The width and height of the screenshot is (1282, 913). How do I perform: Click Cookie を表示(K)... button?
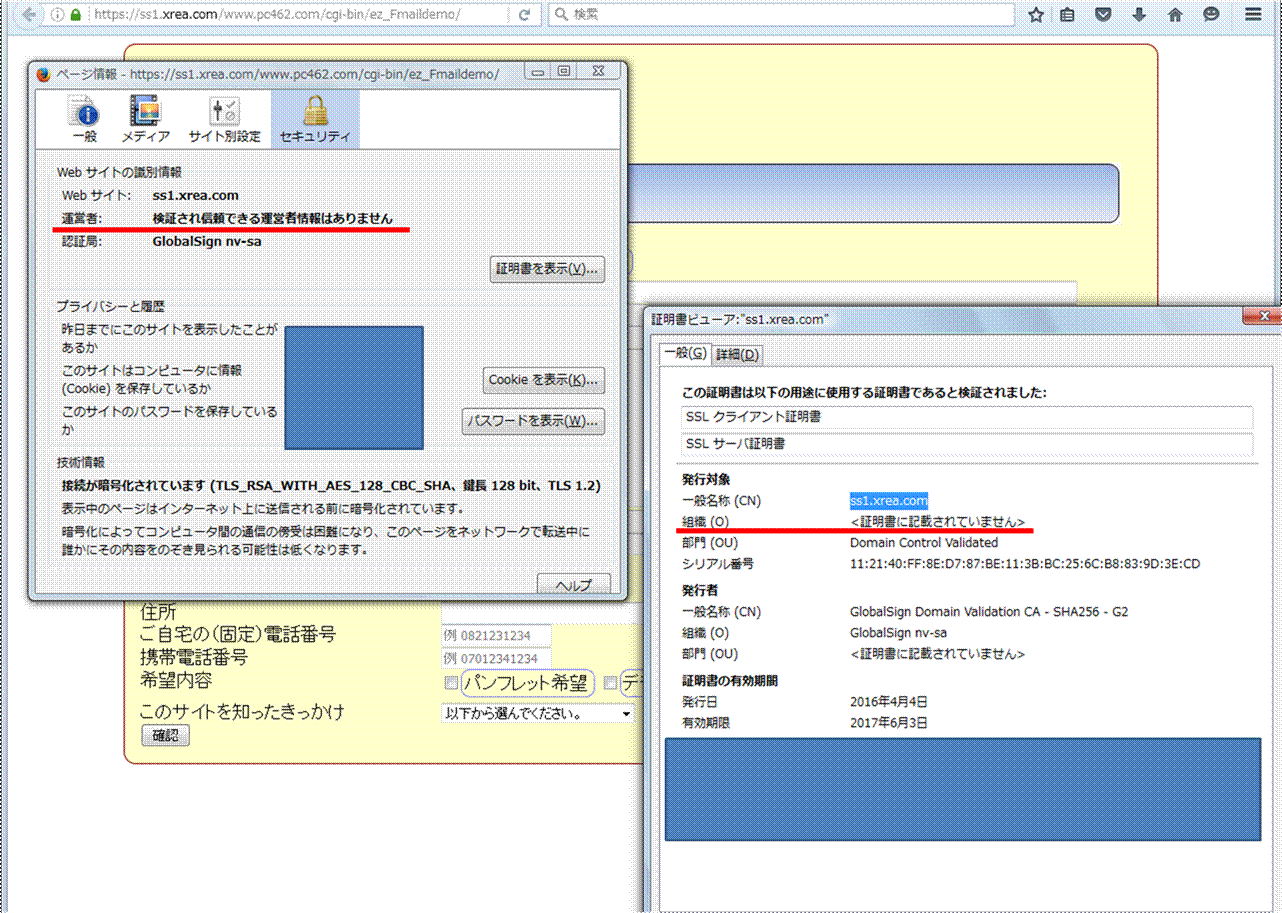pos(543,380)
